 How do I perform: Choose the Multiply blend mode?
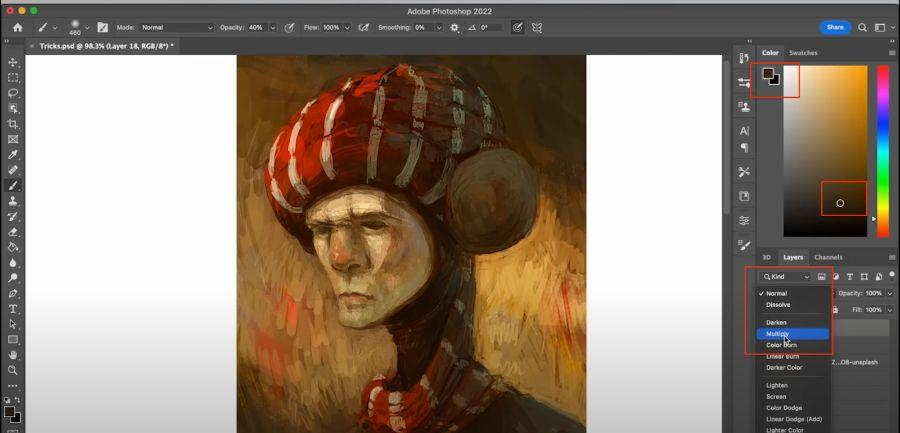click(793, 334)
